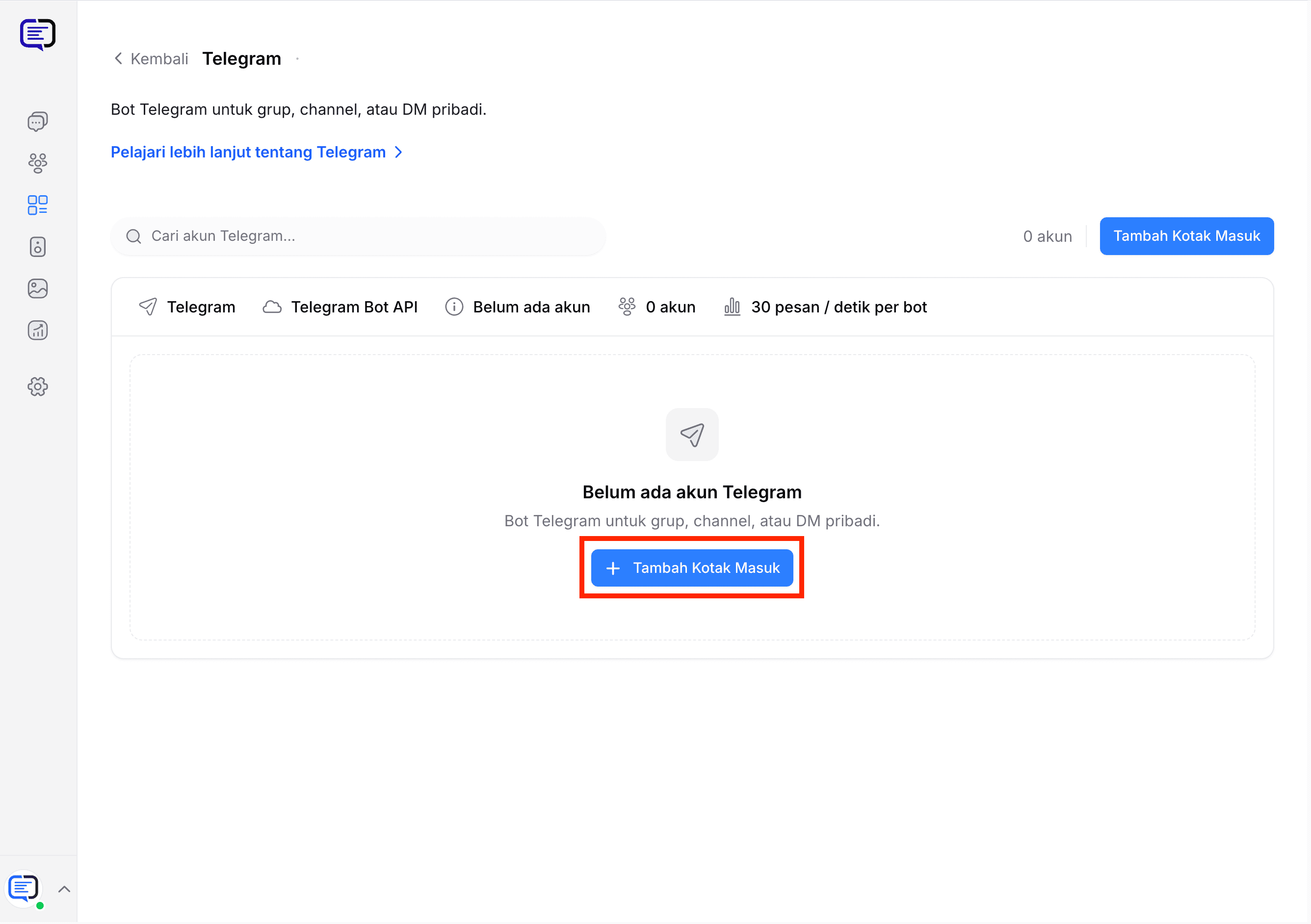Click the app logo in the sidebar
The height and width of the screenshot is (924, 1311).
(x=38, y=34)
